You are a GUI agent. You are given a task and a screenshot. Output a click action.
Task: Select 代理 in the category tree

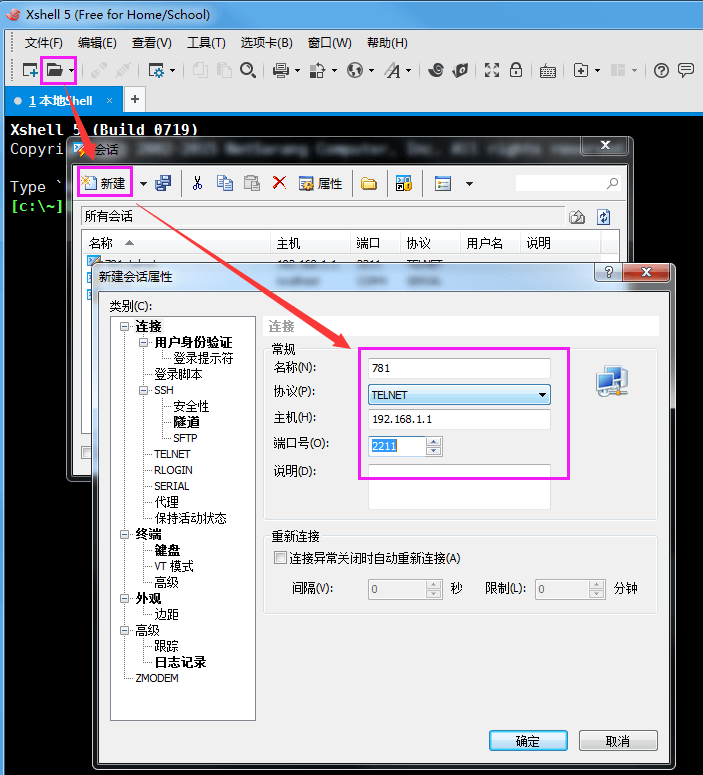167,502
